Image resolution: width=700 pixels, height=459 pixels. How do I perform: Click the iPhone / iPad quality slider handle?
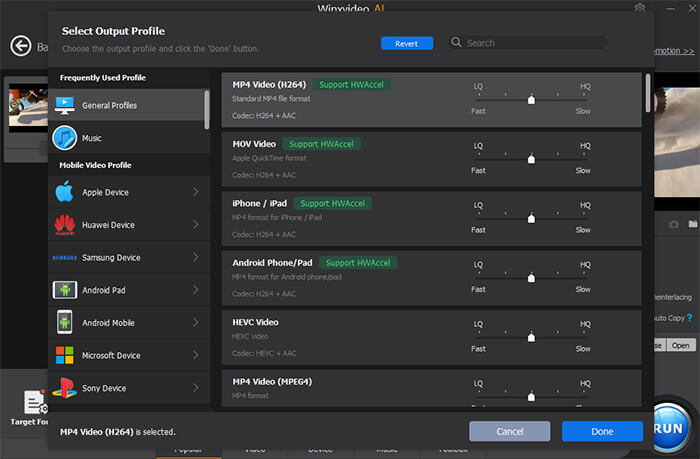(531, 218)
